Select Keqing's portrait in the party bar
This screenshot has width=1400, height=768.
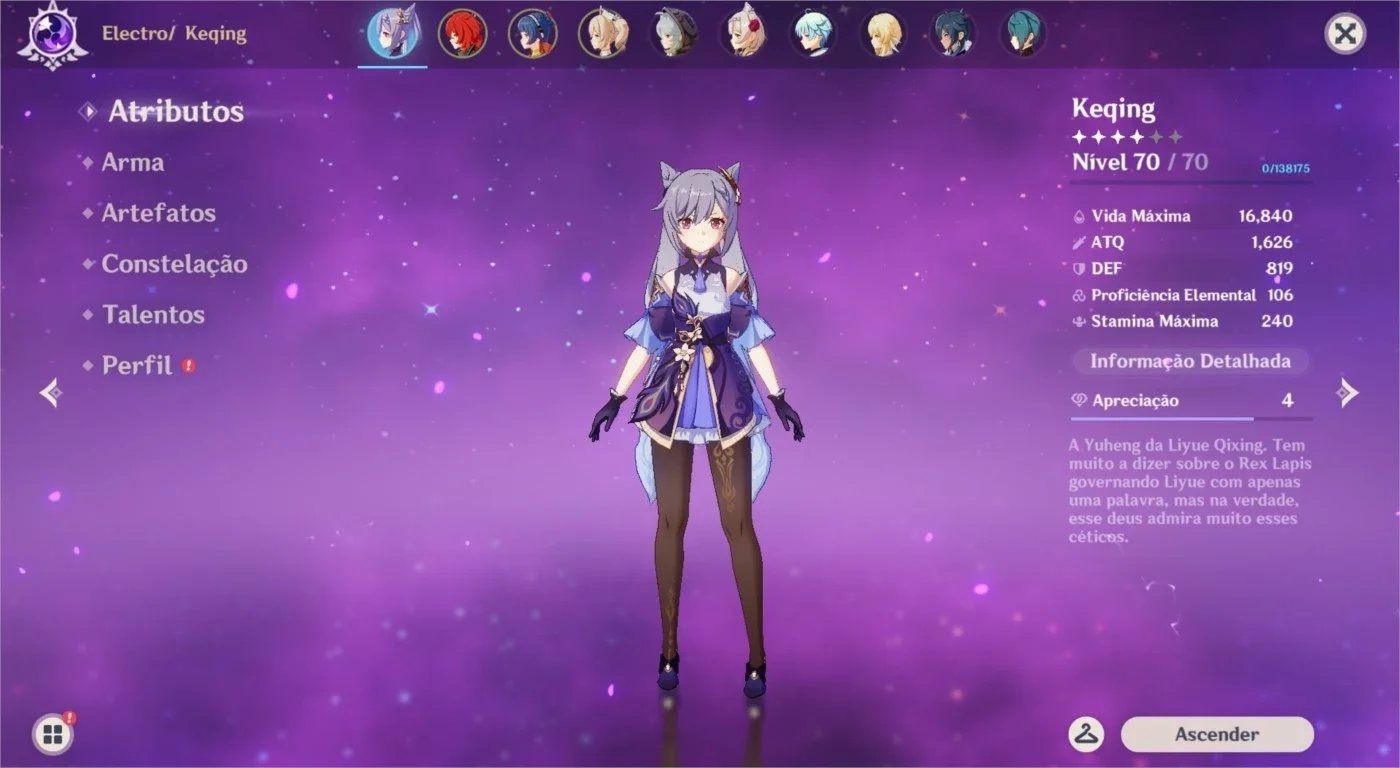[392, 33]
